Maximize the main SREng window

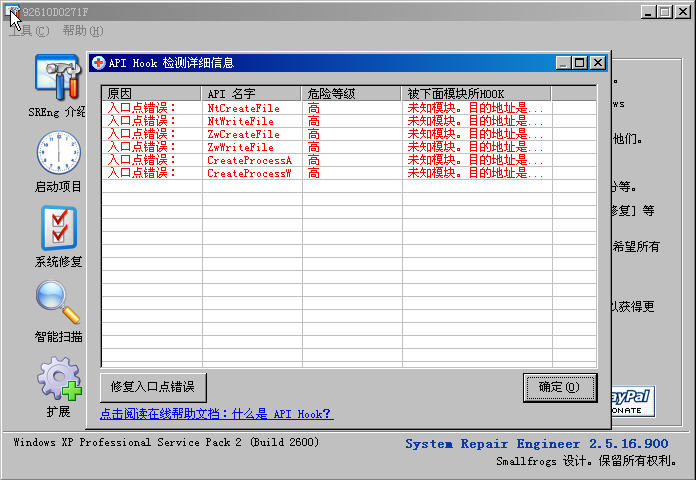point(665,12)
